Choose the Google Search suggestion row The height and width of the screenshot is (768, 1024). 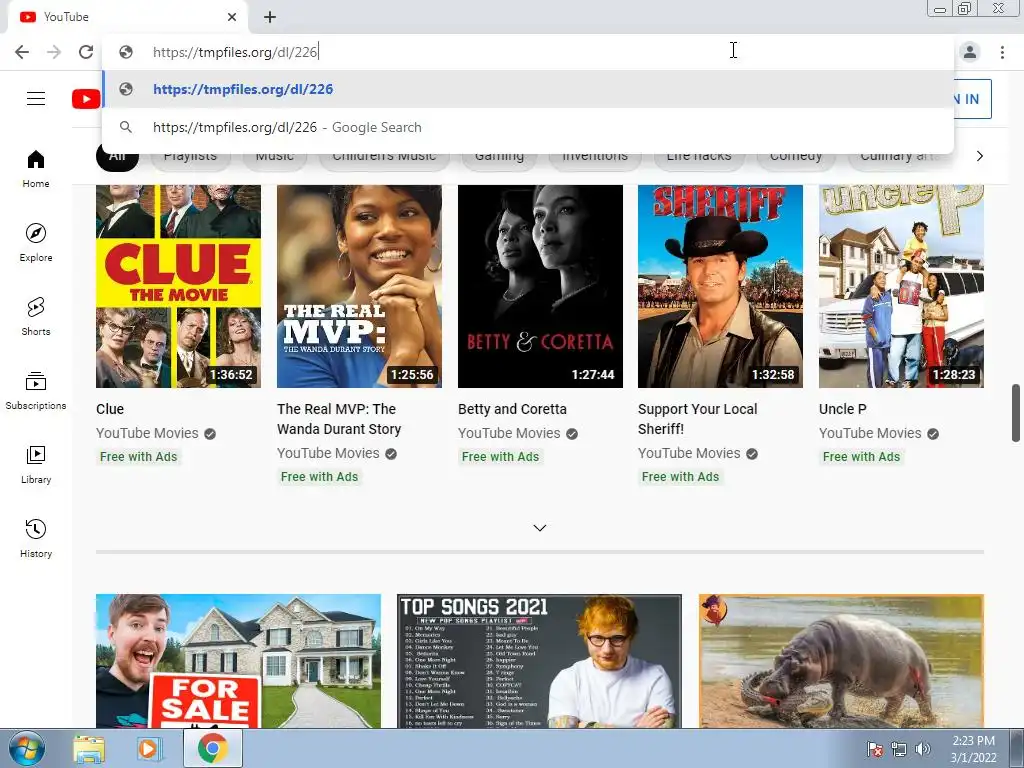[x=528, y=127]
